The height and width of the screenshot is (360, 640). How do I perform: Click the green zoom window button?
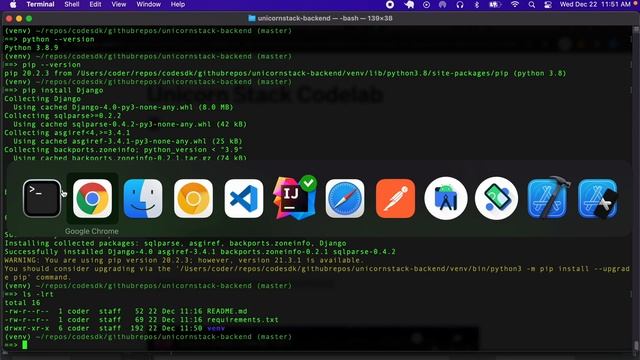coord(29,19)
